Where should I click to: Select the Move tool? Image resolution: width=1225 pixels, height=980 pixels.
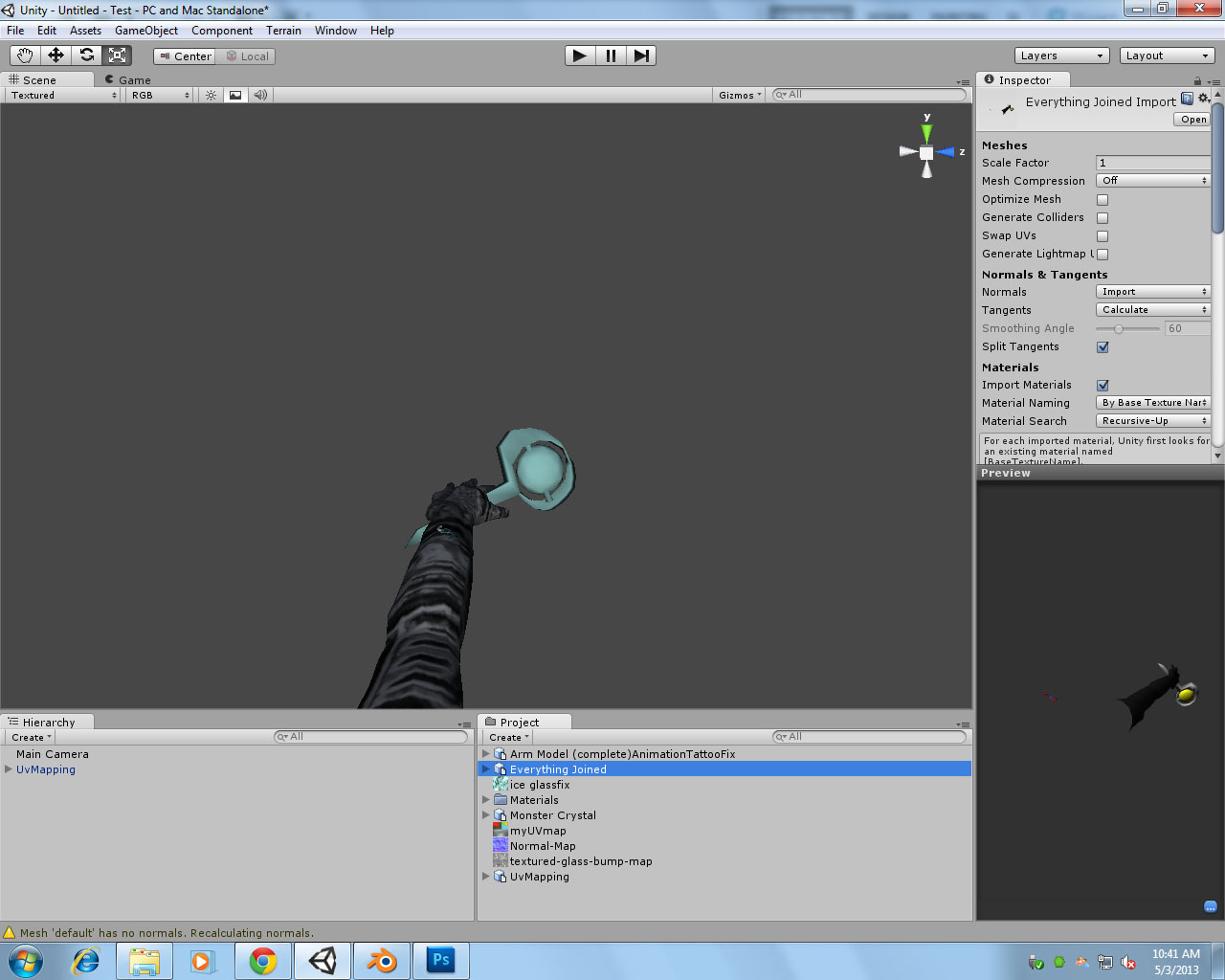click(x=56, y=56)
